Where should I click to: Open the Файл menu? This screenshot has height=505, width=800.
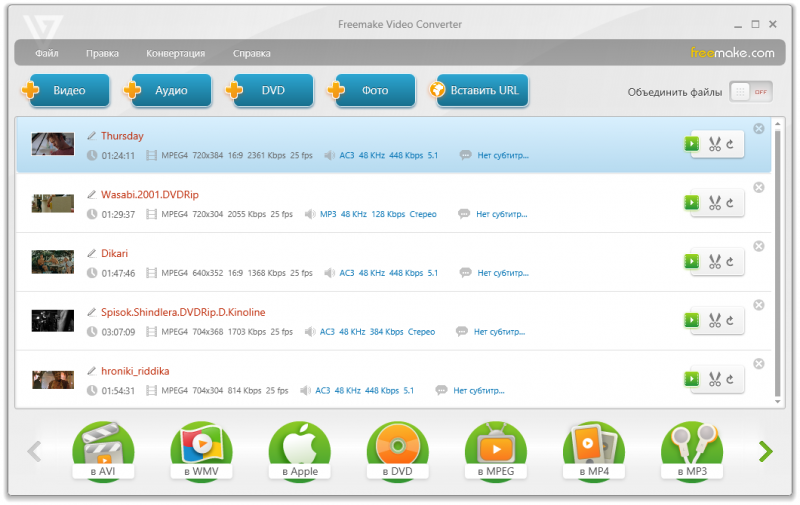tap(46, 53)
